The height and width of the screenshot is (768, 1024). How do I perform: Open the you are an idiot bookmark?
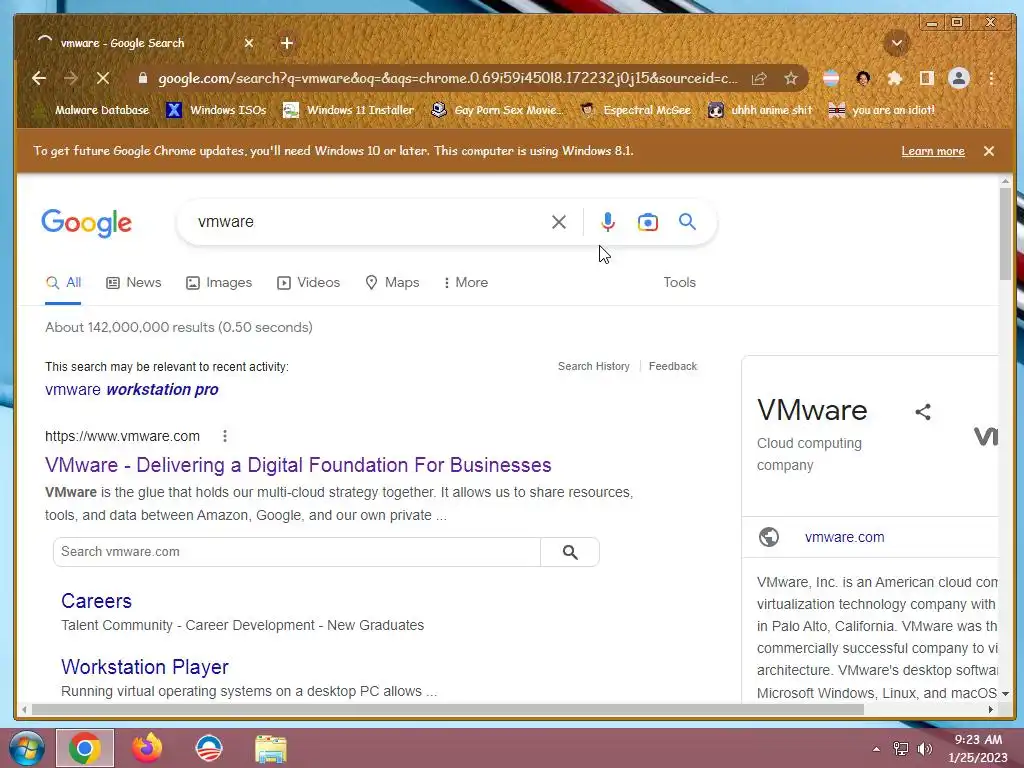pyautogui.click(x=882, y=110)
